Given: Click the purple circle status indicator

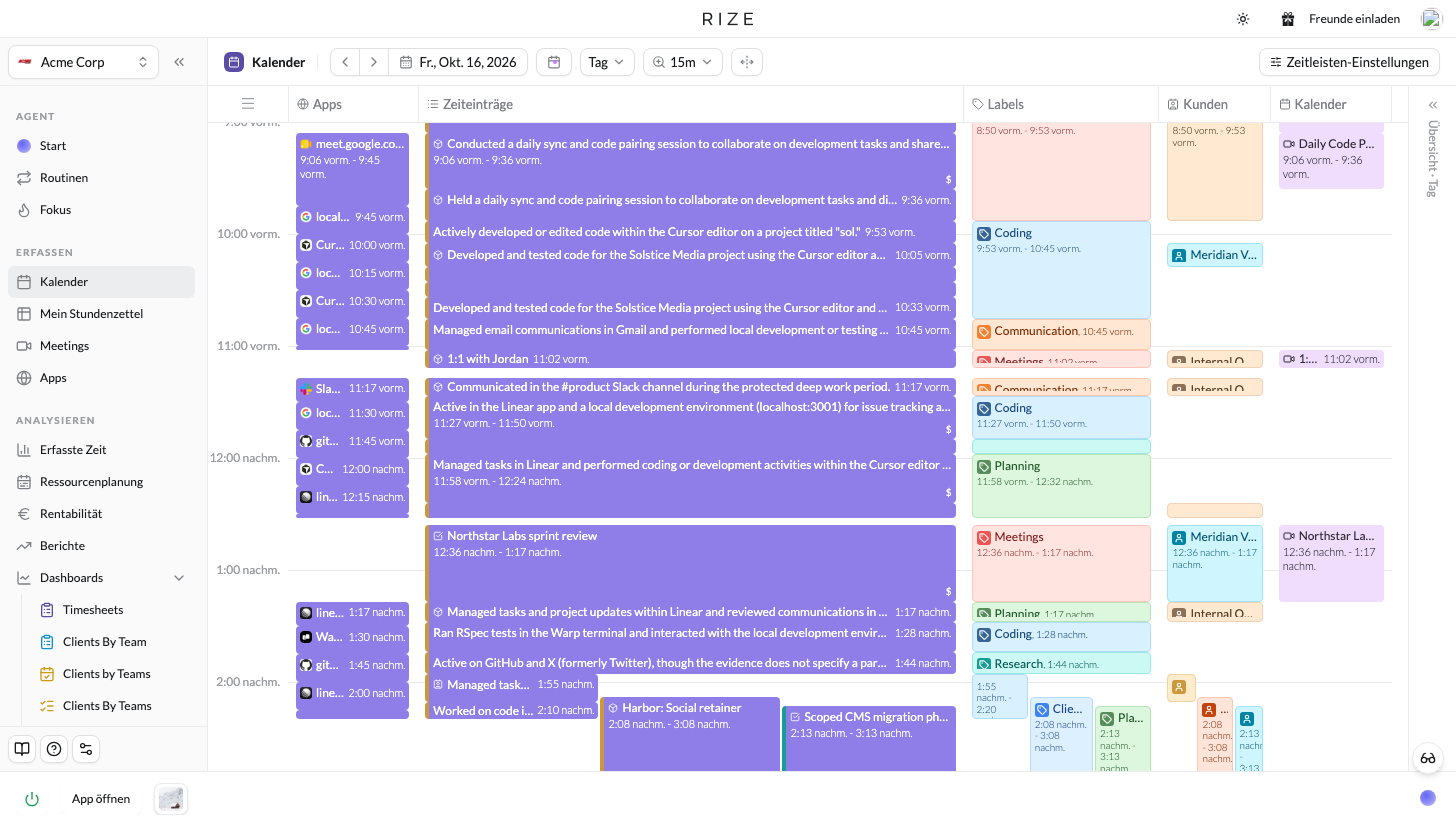Looking at the screenshot, I should pyautogui.click(x=1428, y=797).
